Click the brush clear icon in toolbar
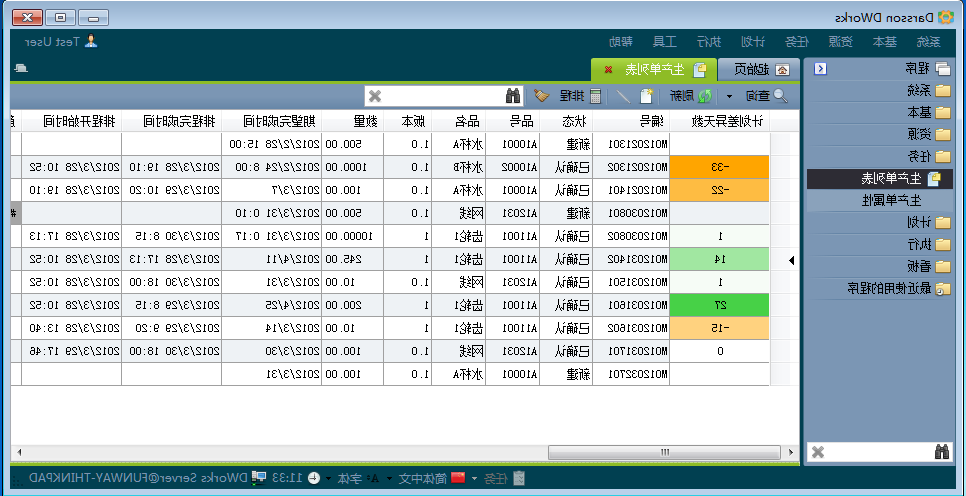This screenshot has height=496, width=966. pyautogui.click(x=541, y=96)
